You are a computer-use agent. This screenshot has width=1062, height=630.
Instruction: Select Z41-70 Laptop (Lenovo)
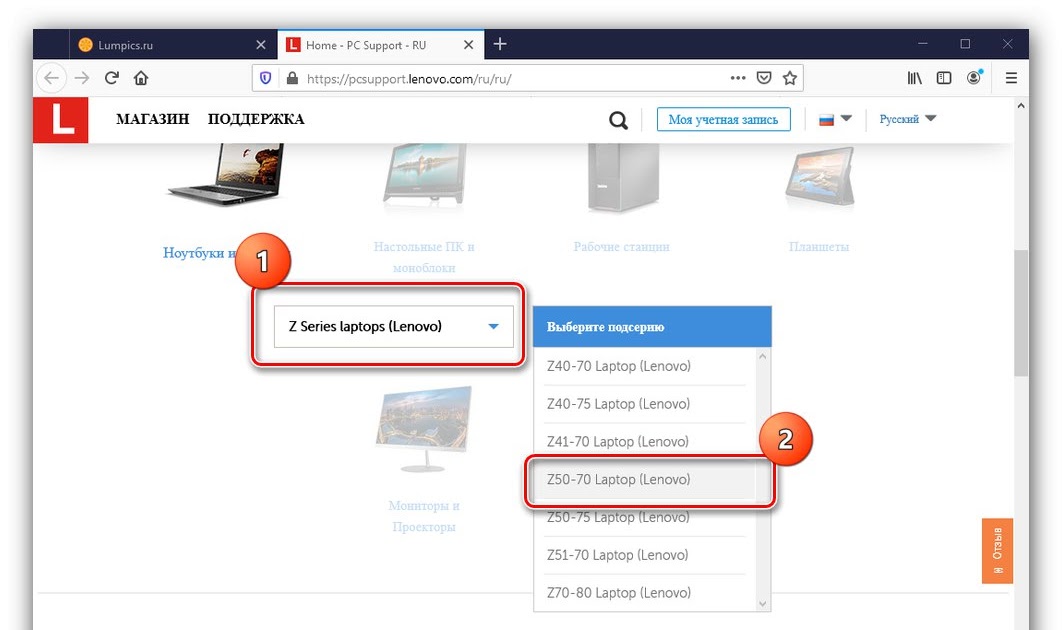[x=644, y=442]
